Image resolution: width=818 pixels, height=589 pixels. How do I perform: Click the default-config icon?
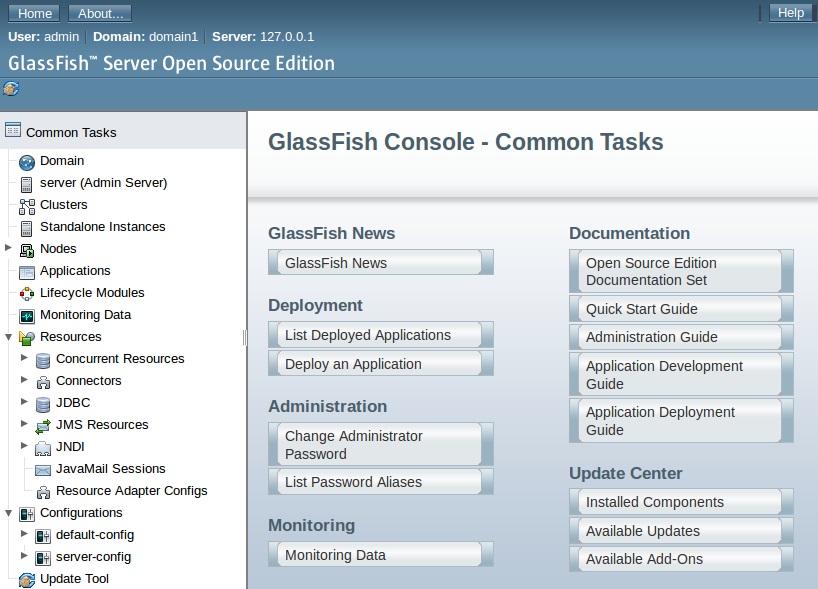[43, 536]
